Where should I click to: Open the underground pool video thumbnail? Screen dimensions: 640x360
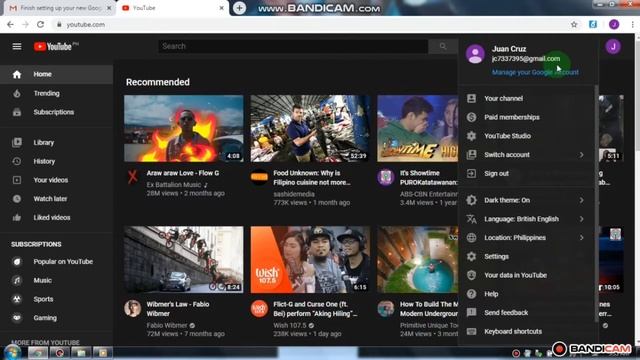[x=418, y=260]
